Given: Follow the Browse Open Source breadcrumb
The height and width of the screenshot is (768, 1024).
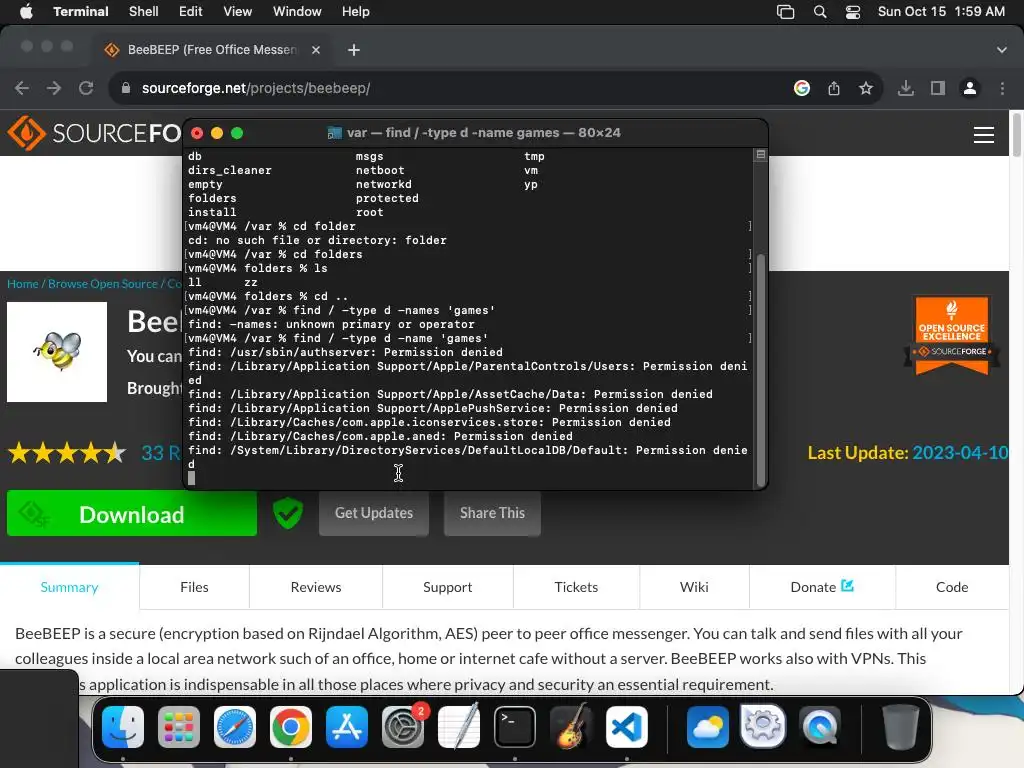Looking at the screenshot, I should tap(103, 283).
